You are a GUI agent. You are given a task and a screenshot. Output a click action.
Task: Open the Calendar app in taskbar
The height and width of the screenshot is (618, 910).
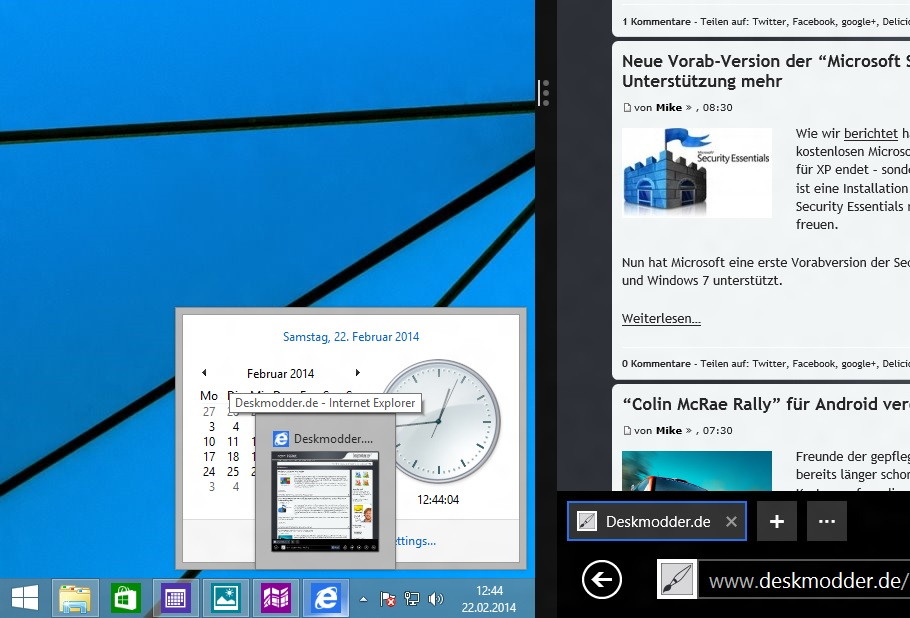(175, 598)
